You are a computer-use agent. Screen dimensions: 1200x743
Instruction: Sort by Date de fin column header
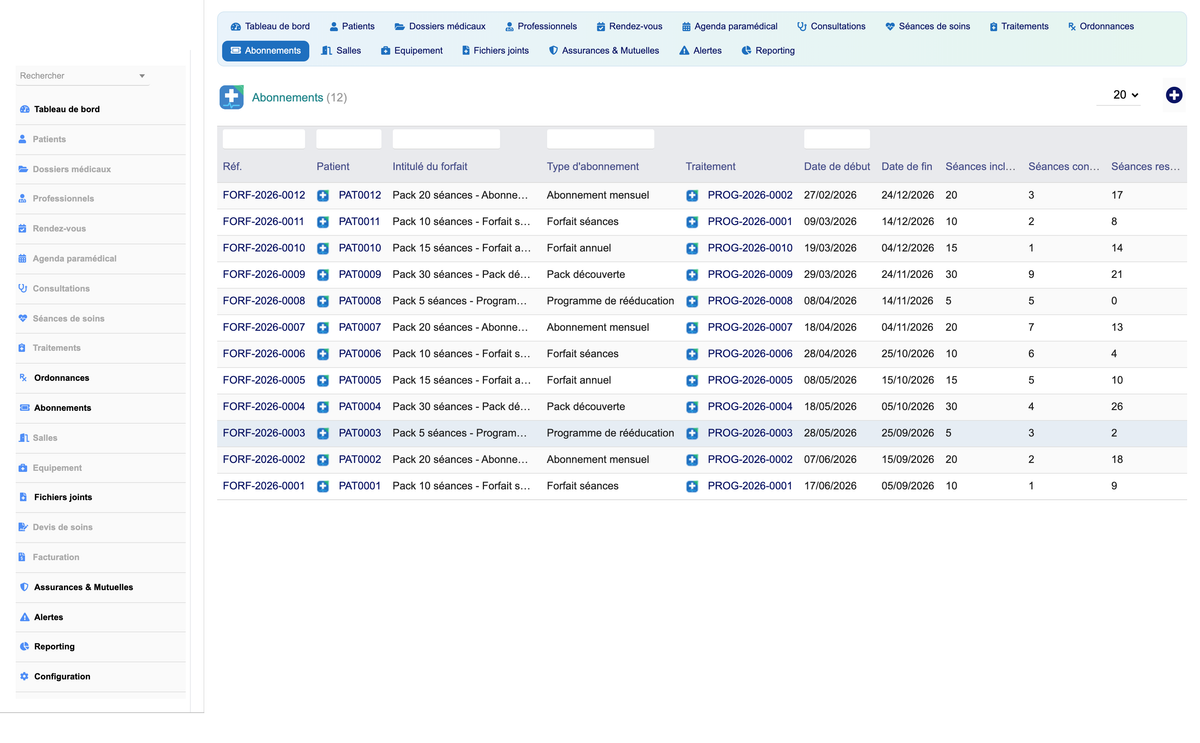[x=907, y=167]
